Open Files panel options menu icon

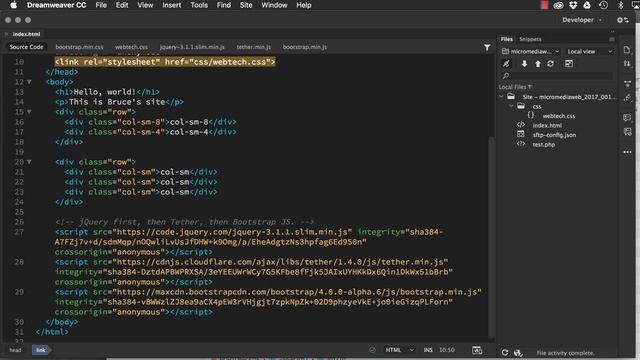tap(612, 39)
